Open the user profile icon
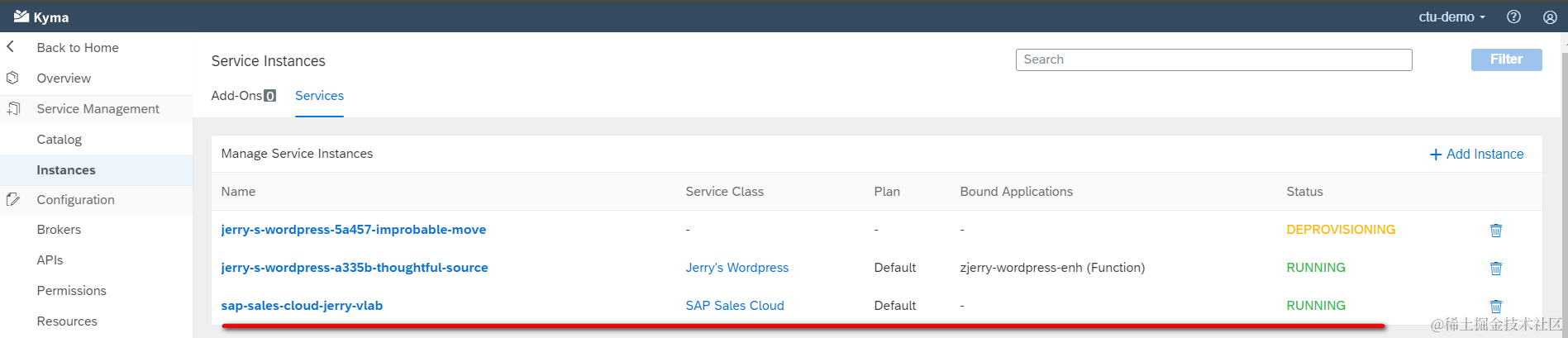1568x338 pixels. (x=1550, y=17)
